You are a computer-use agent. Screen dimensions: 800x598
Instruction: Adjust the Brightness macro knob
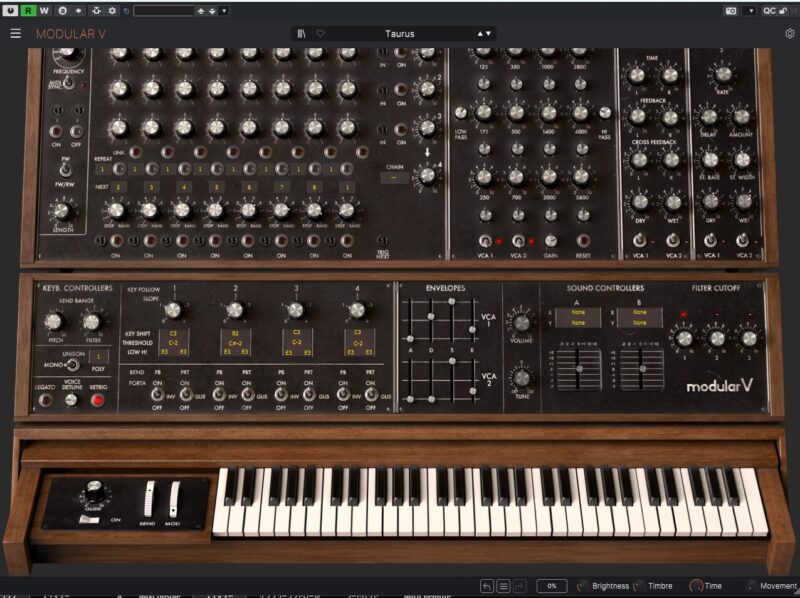tap(581, 586)
